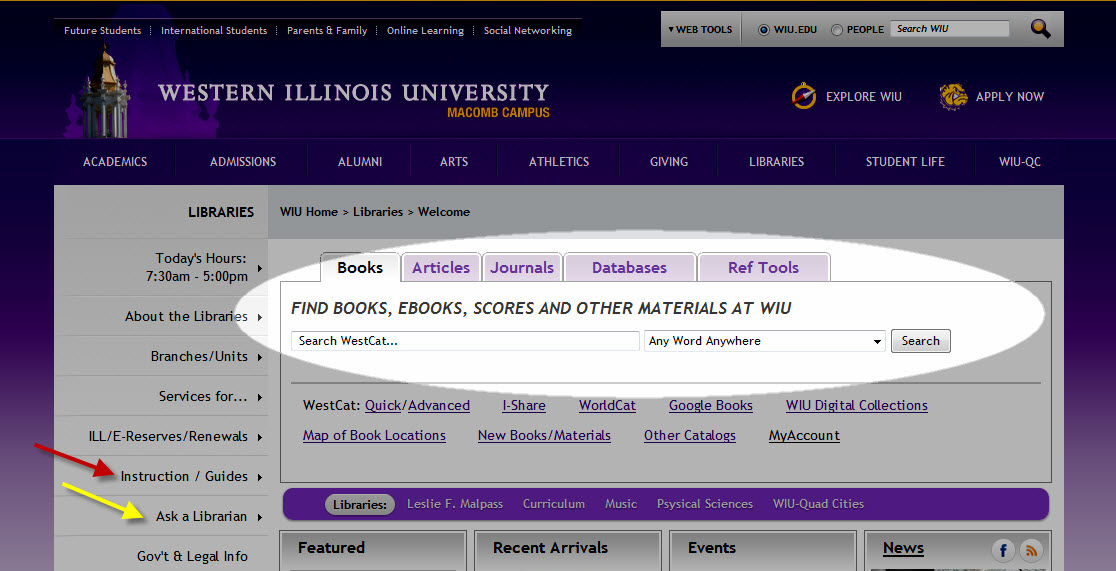Open the Facebook icon in News

(1003, 550)
